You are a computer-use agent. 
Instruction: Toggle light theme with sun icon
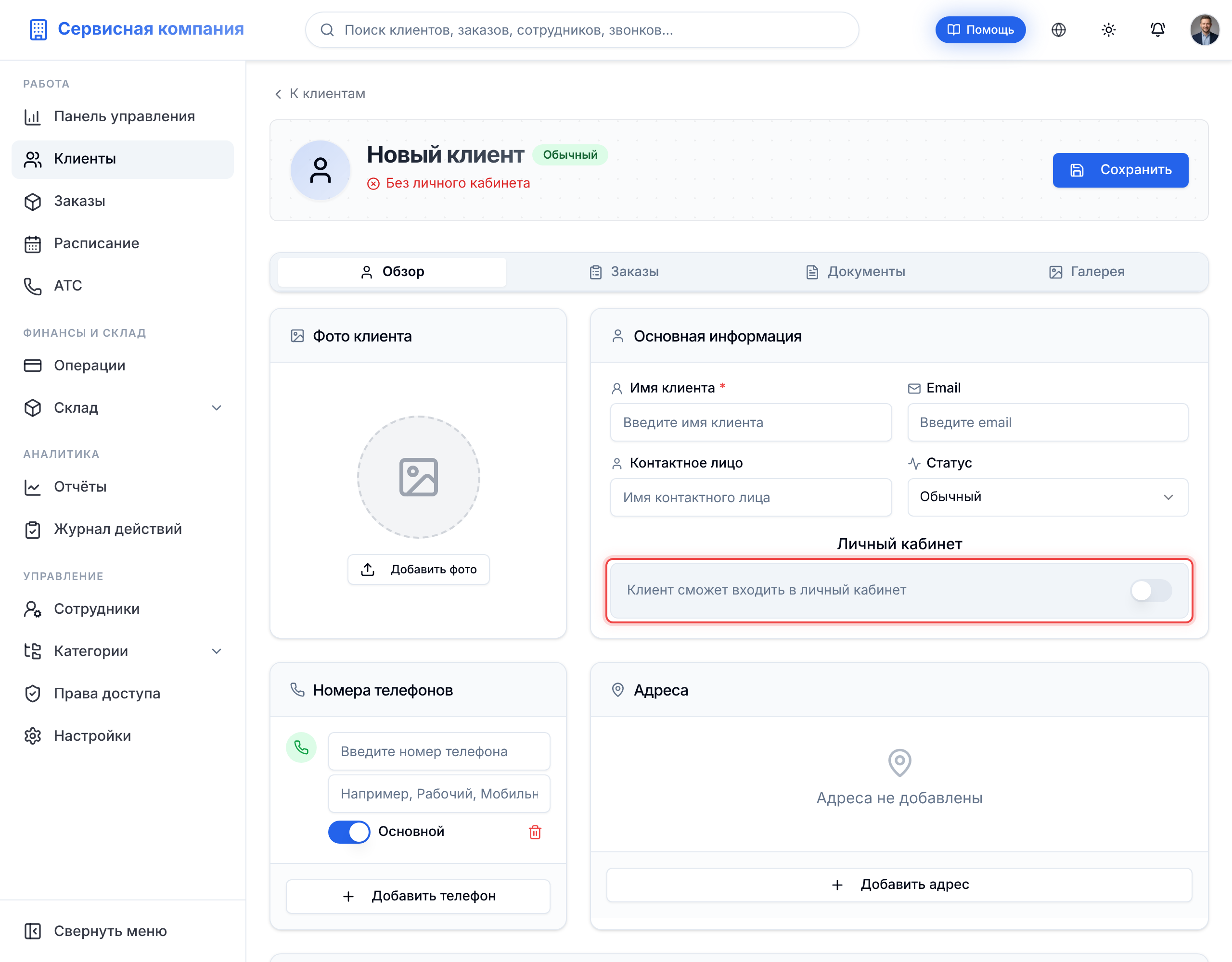[1108, 30]
